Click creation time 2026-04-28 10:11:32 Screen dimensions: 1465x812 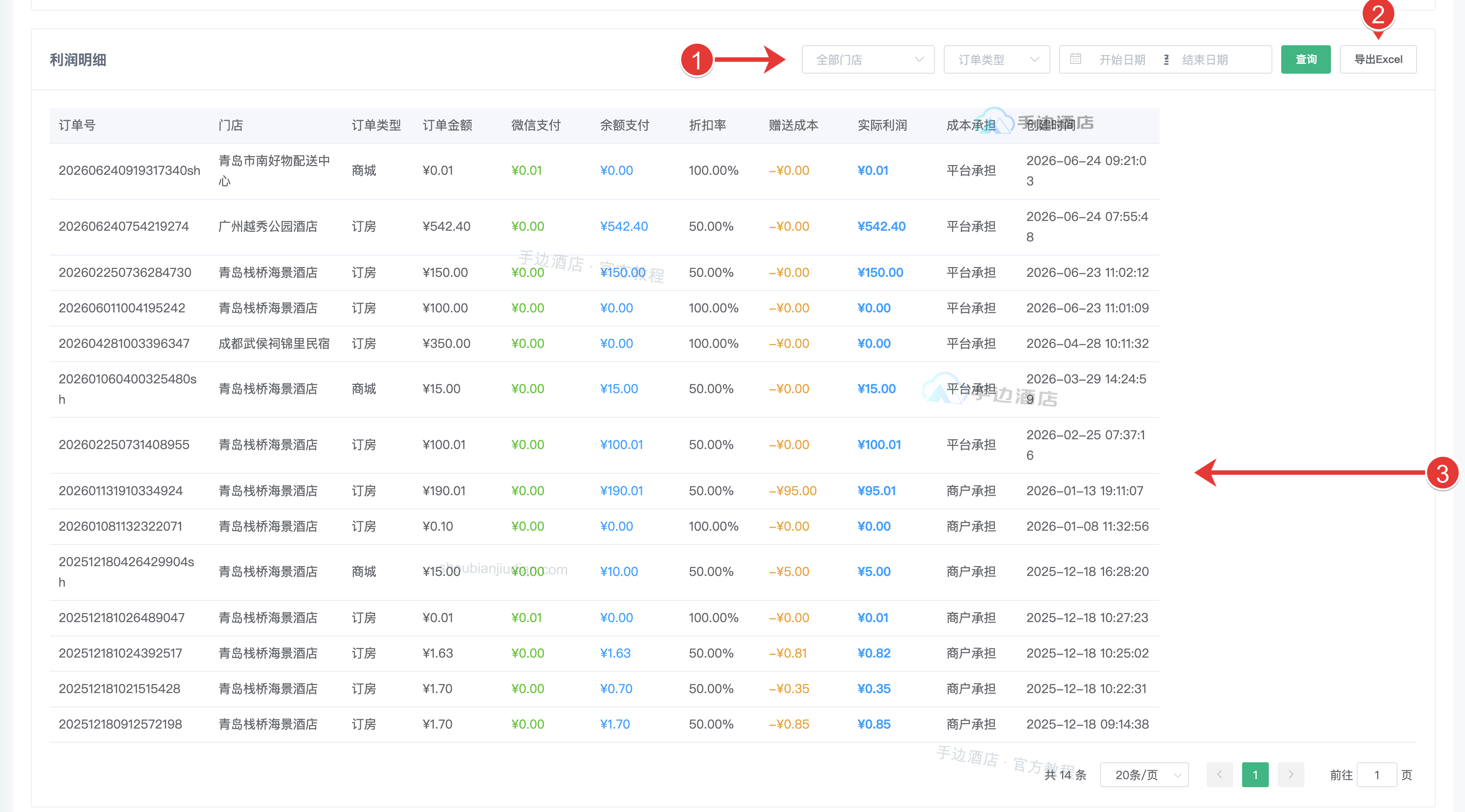coord(1087,344)
